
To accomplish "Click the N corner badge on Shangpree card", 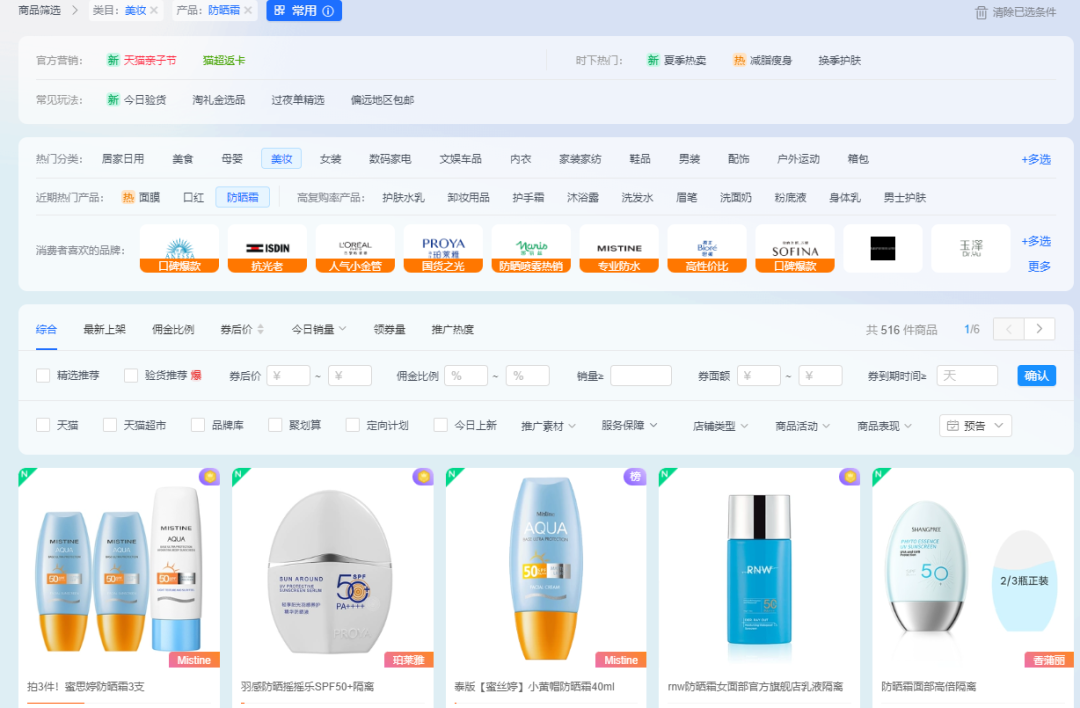I will point(880,476).
